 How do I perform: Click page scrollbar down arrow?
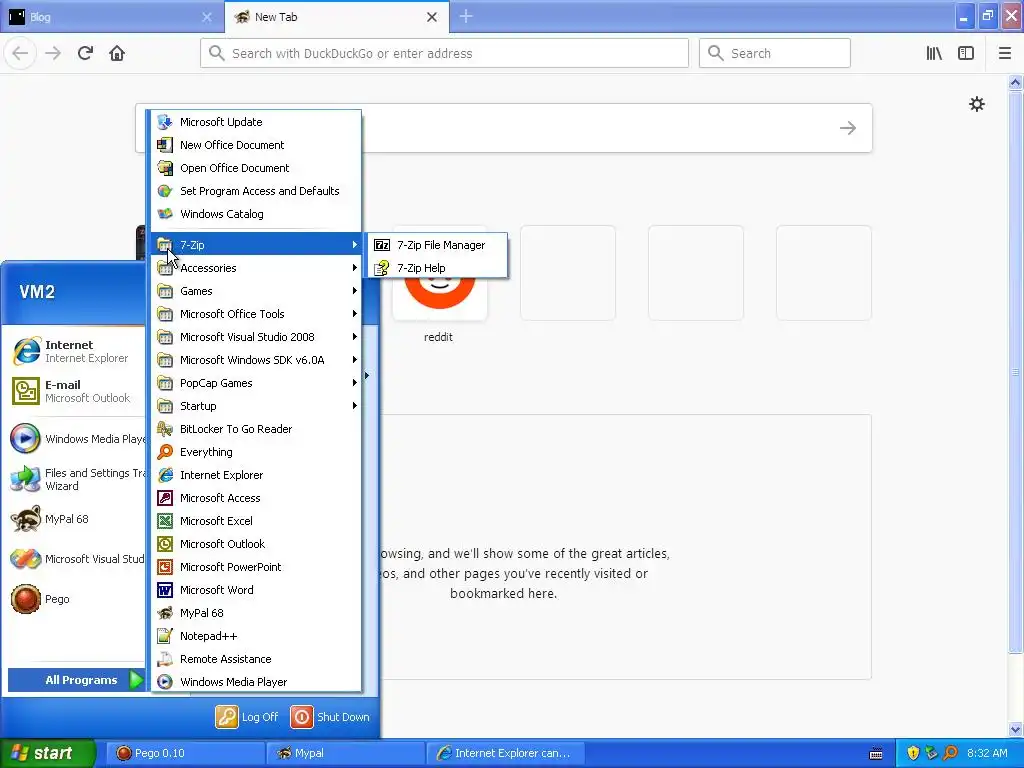[1015, 729]
